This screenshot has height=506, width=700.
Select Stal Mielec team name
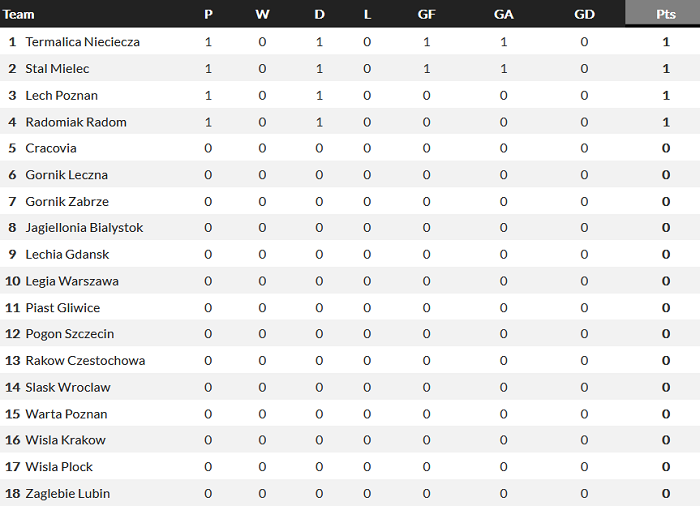pos(57,69)
